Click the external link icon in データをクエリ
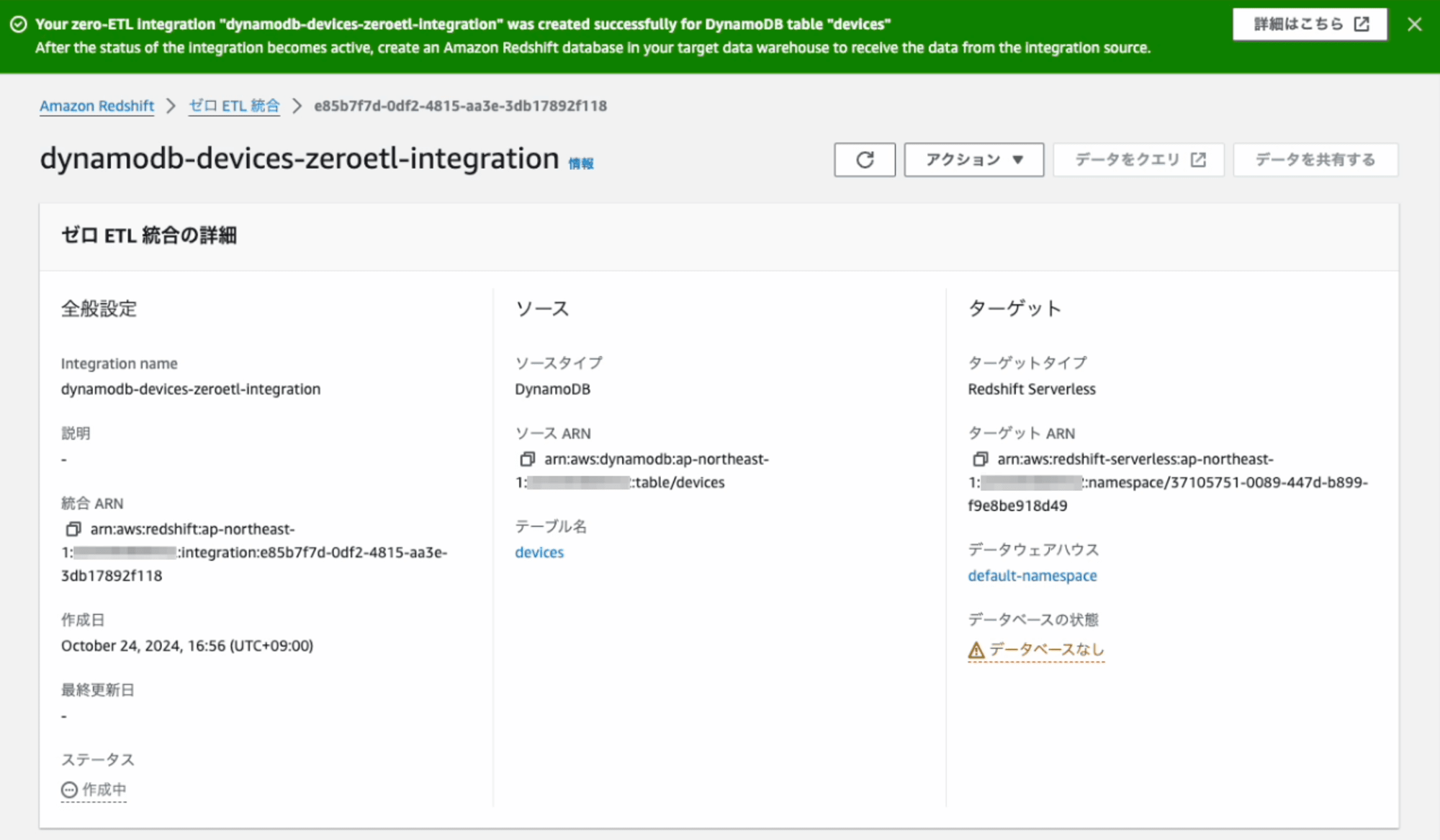This screenshot has height=840, width=1440. (x=1198, y=160)
